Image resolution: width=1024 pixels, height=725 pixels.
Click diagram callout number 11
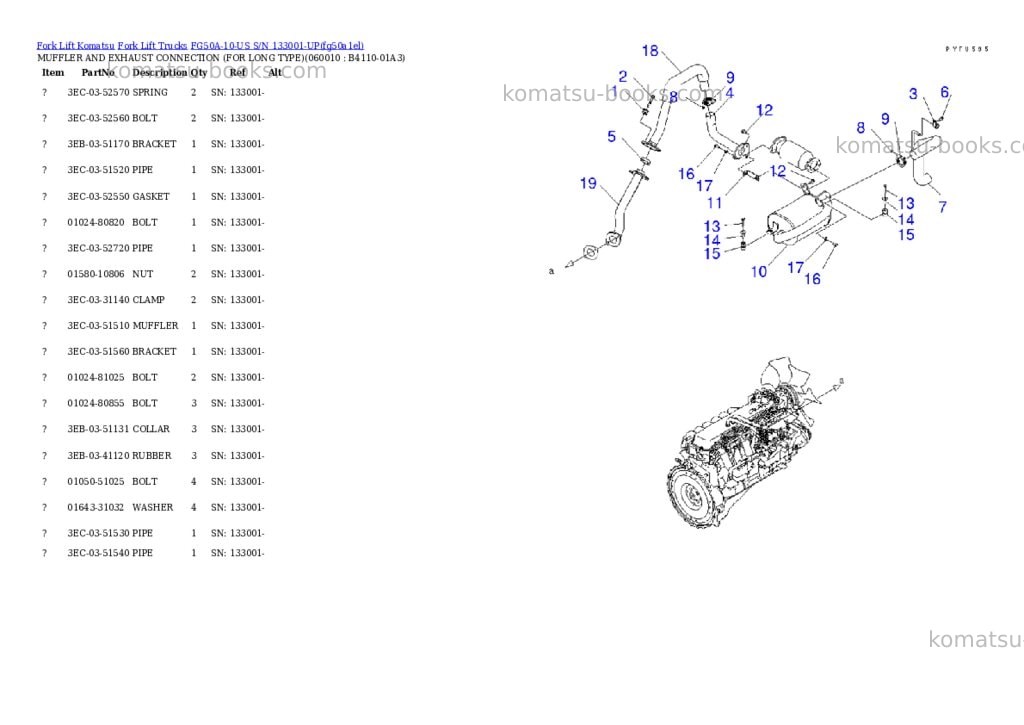pyautogui.click(x=714, y=203)
